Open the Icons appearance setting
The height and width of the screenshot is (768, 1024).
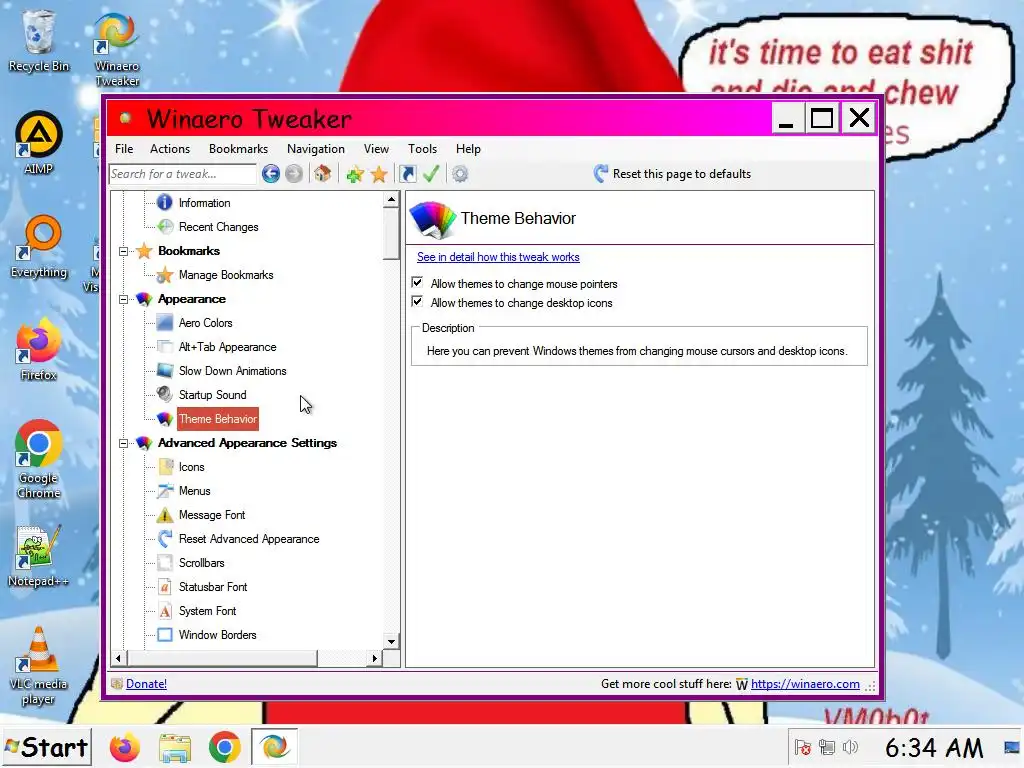191,467
